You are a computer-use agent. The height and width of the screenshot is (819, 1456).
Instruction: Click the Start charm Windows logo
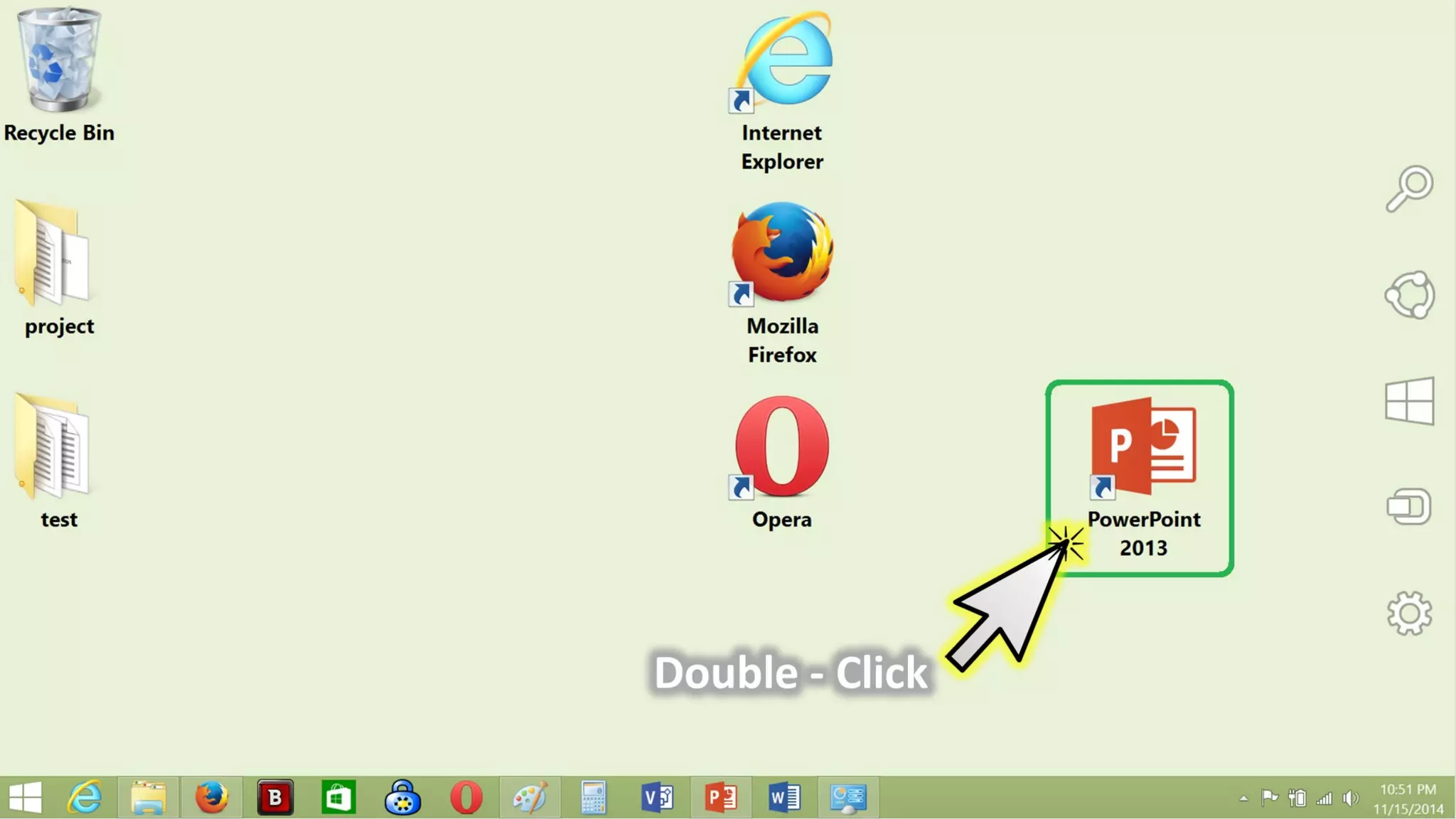point(1409,401)
